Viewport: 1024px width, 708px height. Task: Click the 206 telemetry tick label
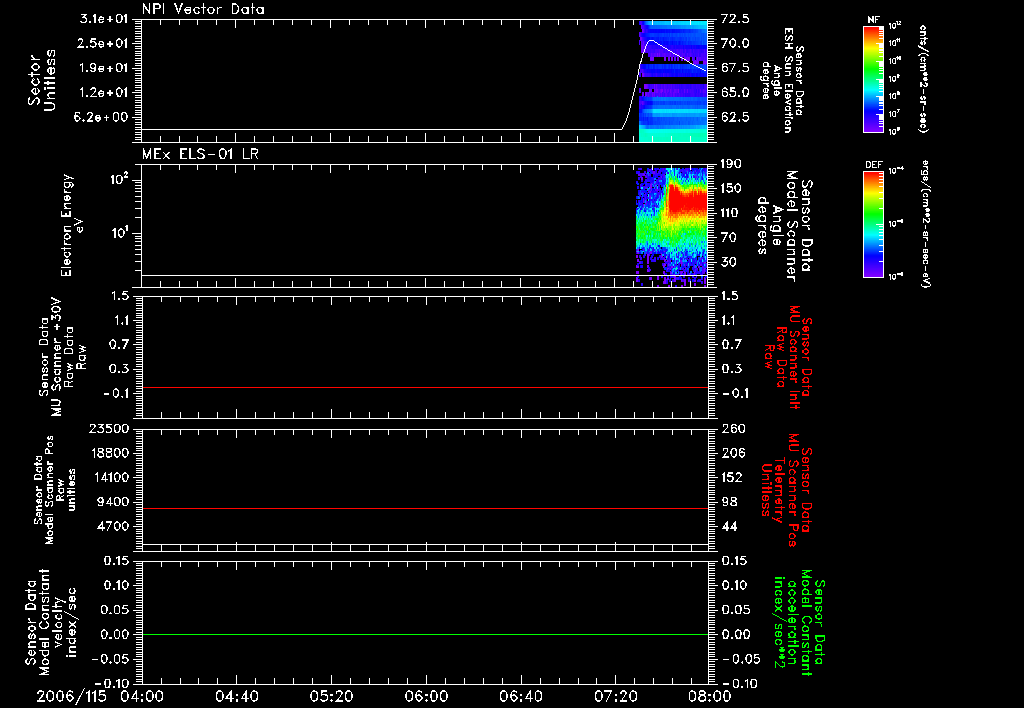tap(732, 453)
